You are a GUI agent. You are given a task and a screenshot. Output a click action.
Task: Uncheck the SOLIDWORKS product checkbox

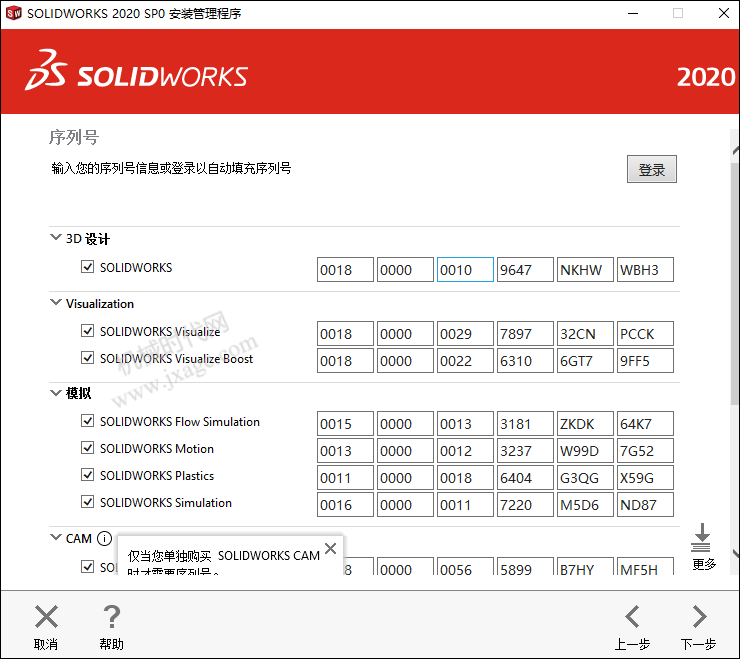pos(87,267)
